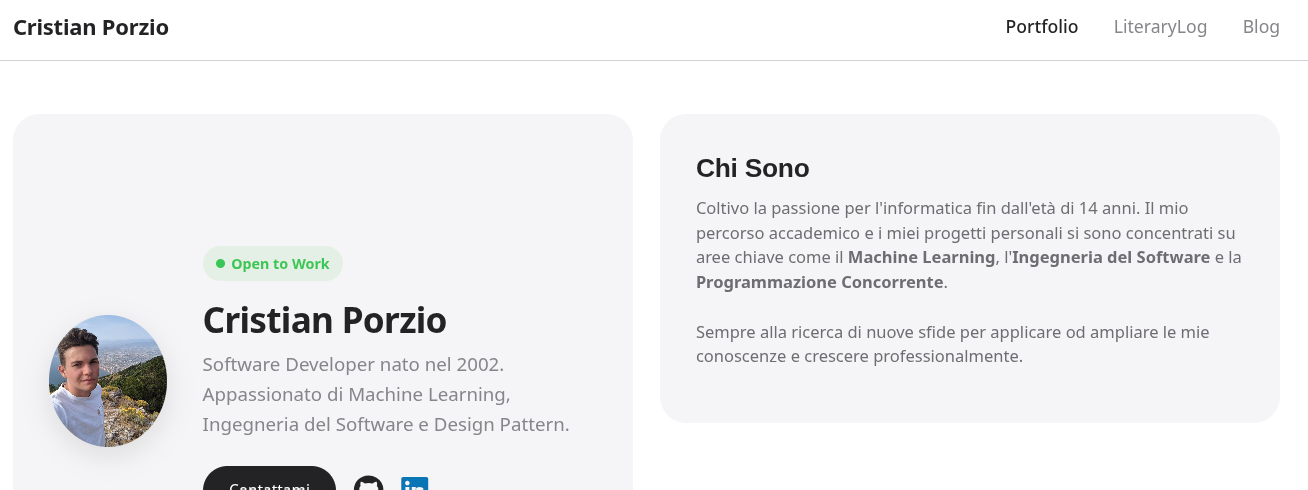
Task: Click Cristian's round profile photo
Action: [x=108, y=381]
